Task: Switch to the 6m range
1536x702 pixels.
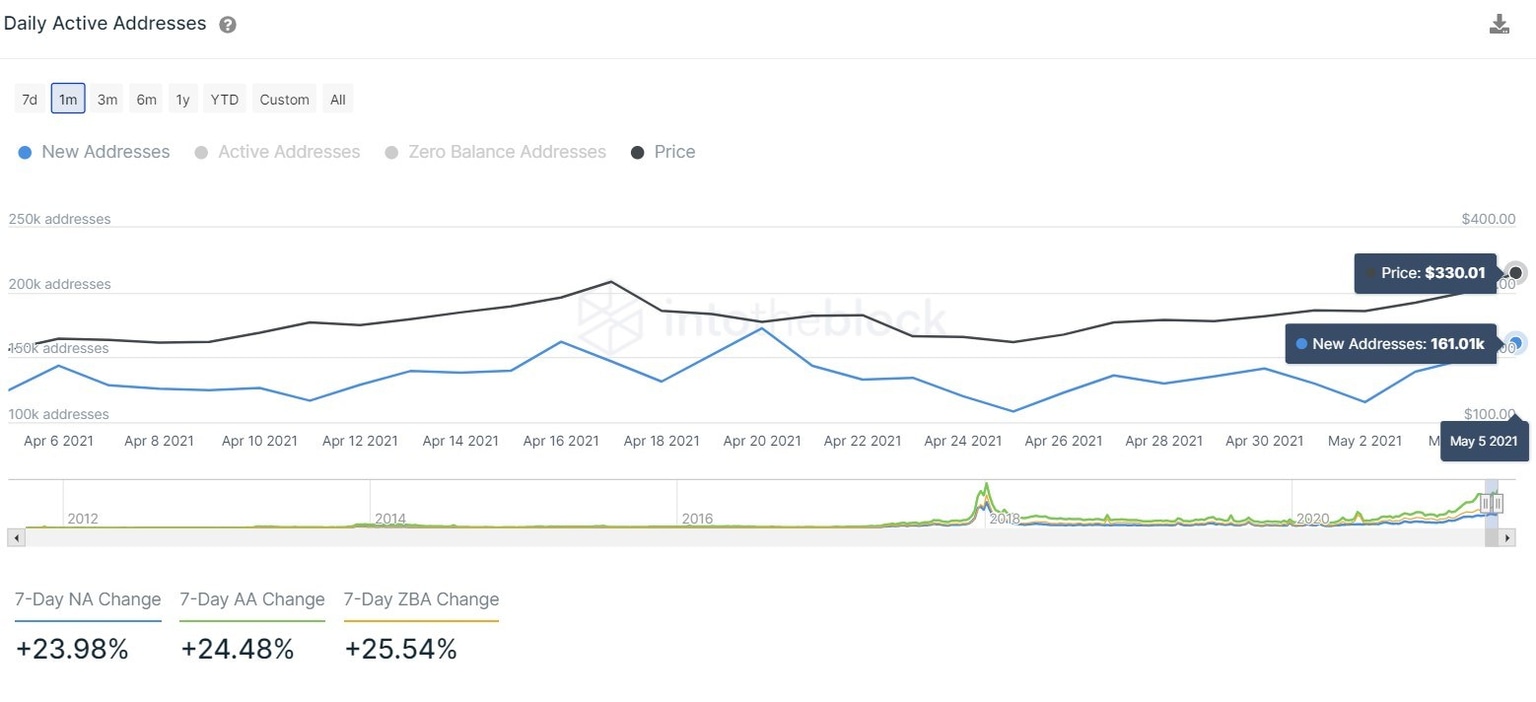Action: [146, 98]
